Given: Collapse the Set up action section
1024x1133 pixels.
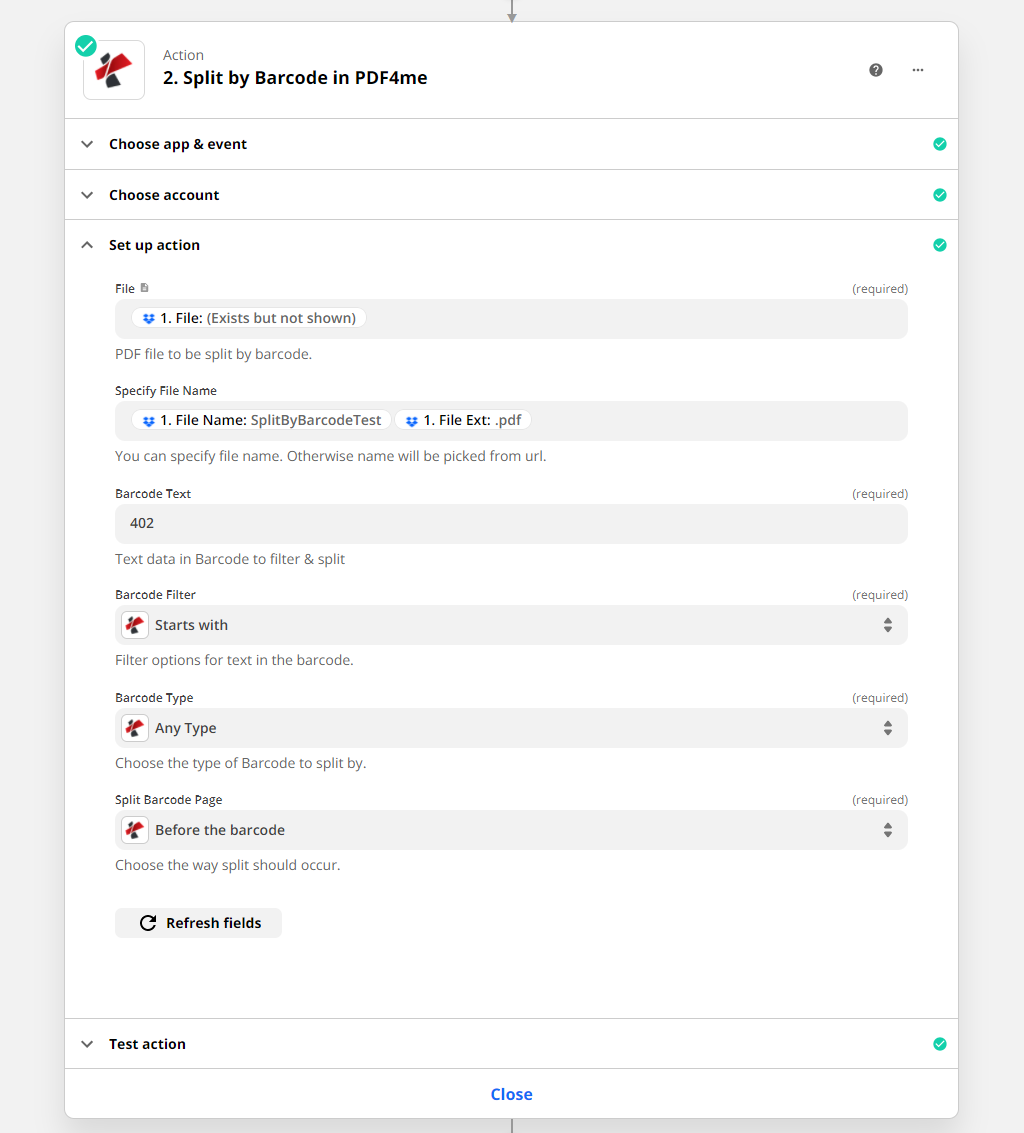Looking at the screenshot, I should (x=154, y=245).
